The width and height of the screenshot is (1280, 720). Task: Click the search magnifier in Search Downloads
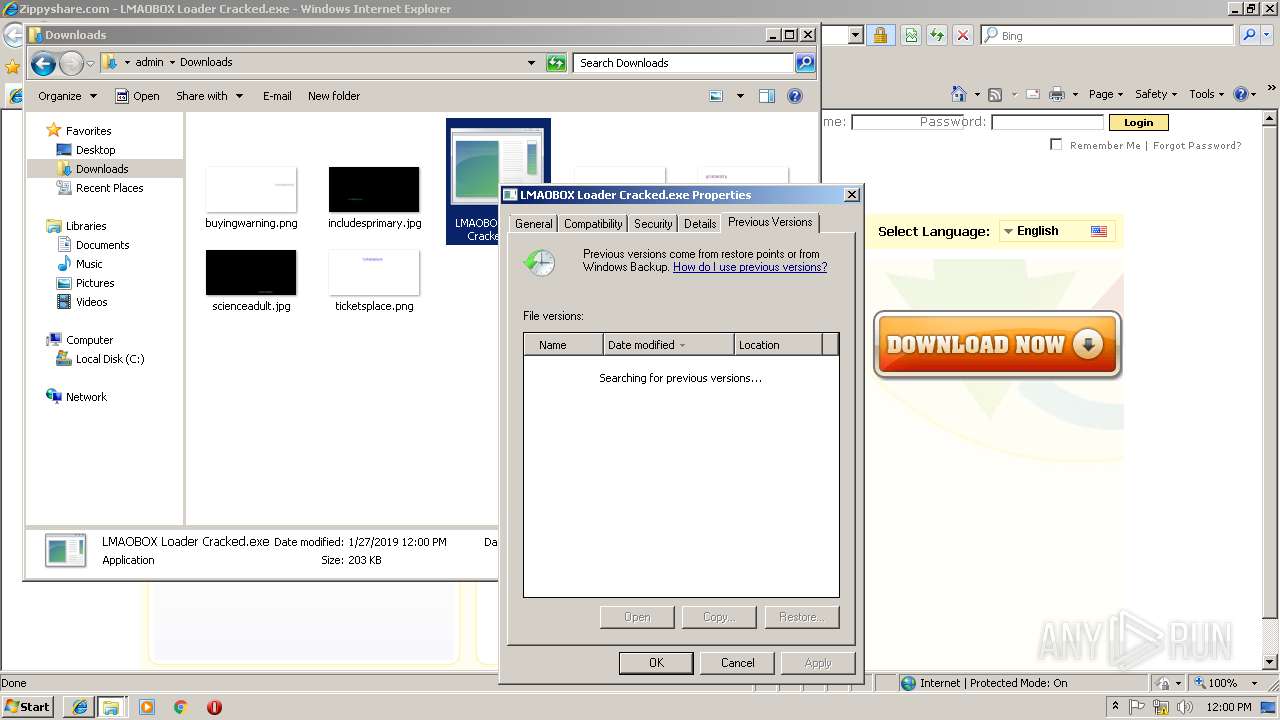coord(805,63)
